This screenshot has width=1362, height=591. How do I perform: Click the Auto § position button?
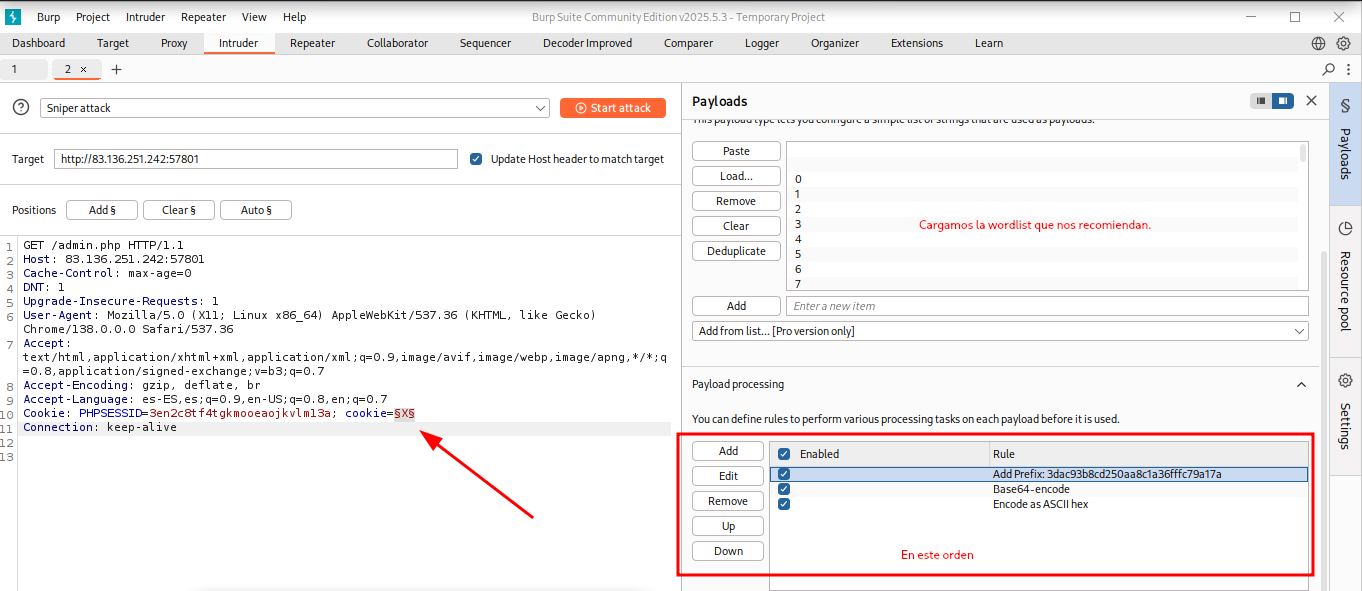[x=256, y=210]
